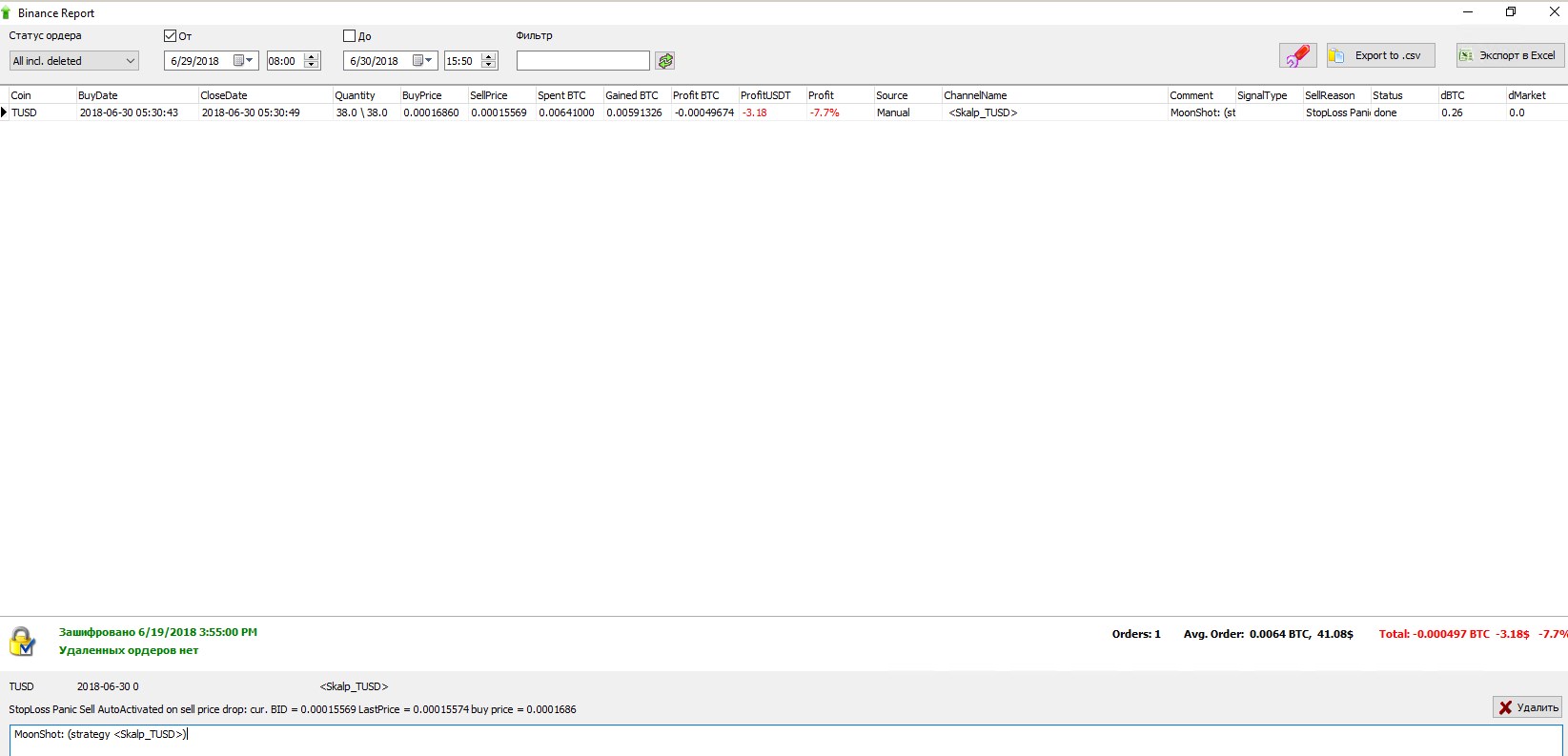Image resolution: width=1568 pixels, height=756 pixels.
Task: Select the profit BTC cell -0.00049674
Action: (x=704, y=112)
